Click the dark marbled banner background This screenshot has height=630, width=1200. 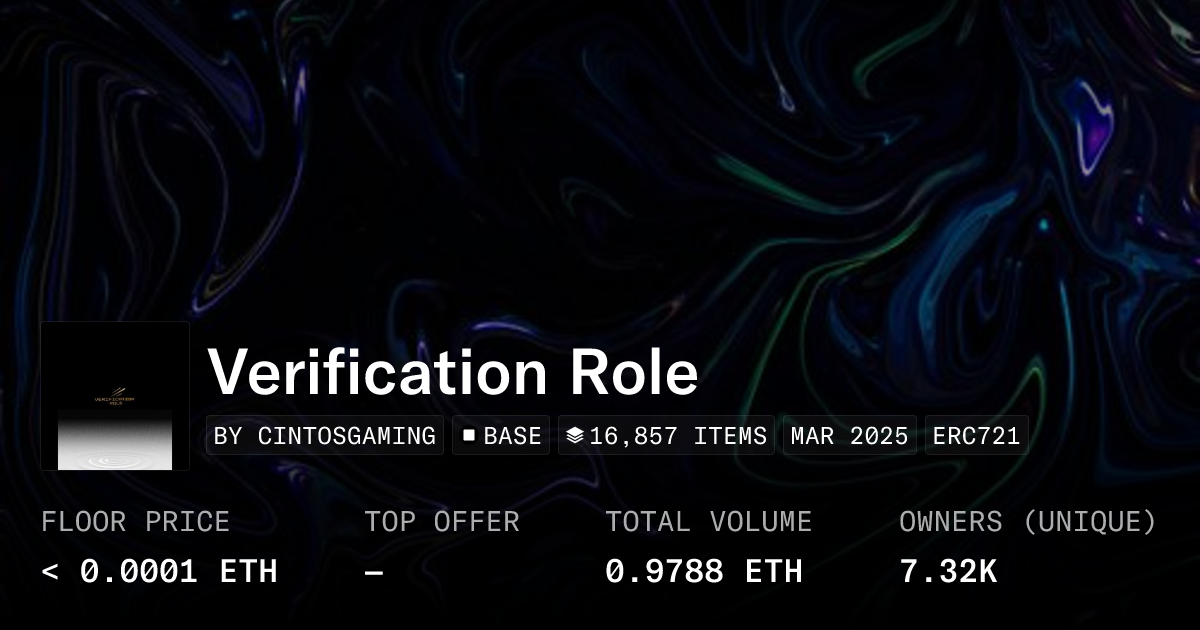click(x=400, y=150)
